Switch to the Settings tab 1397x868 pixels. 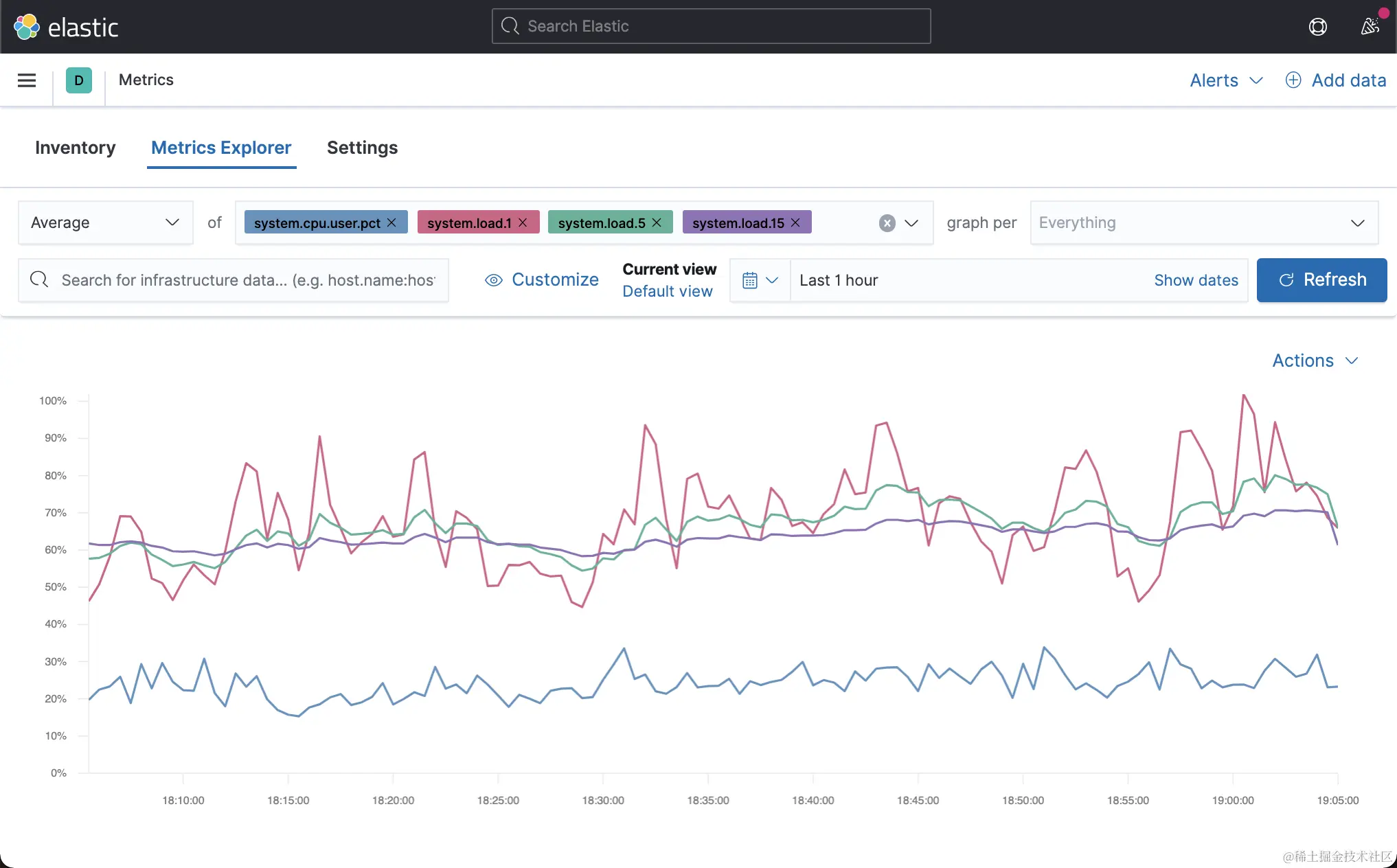[362, 148]
